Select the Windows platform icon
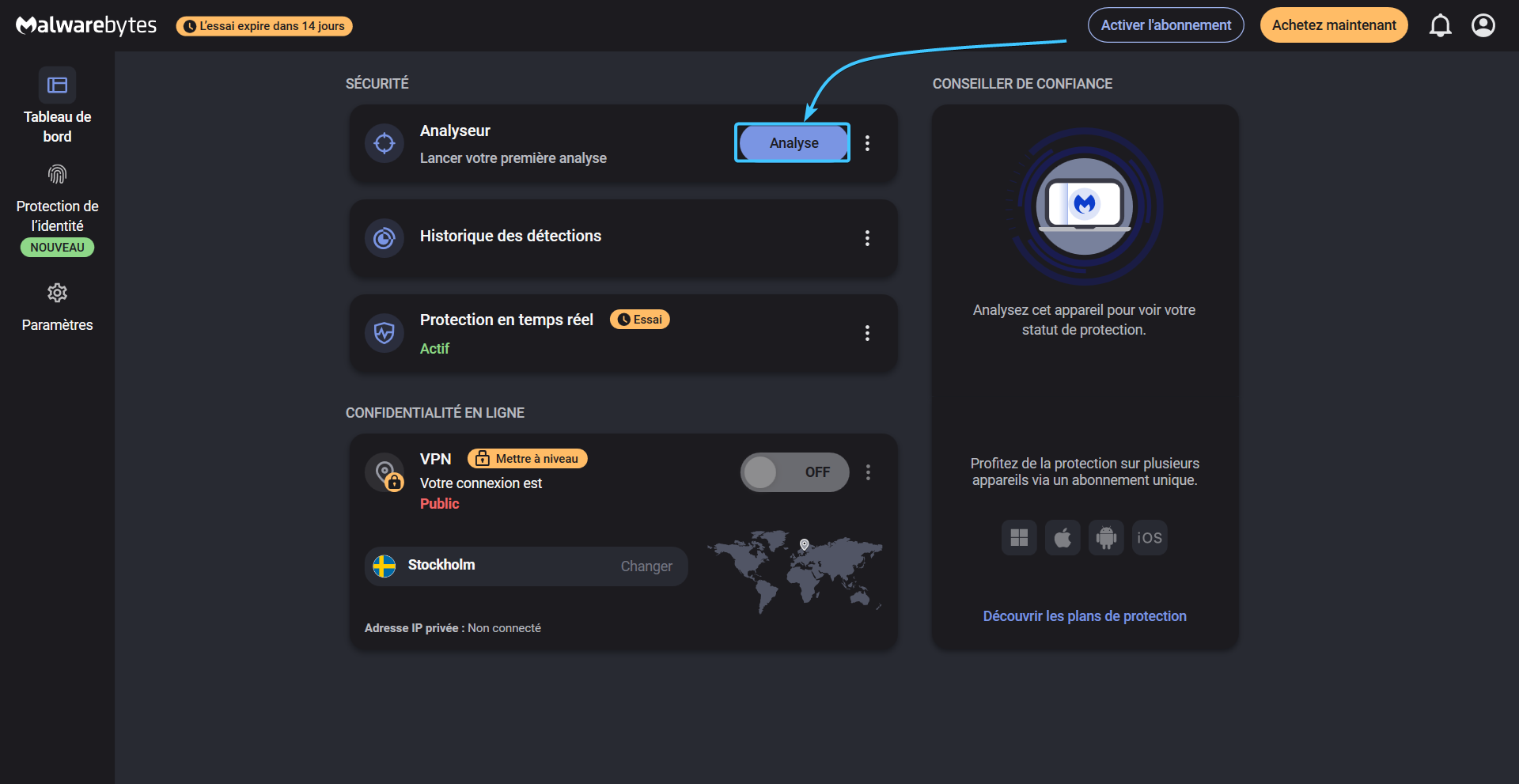The width and height of the screenshot is (1519, 784). (x=1019, y=538)
